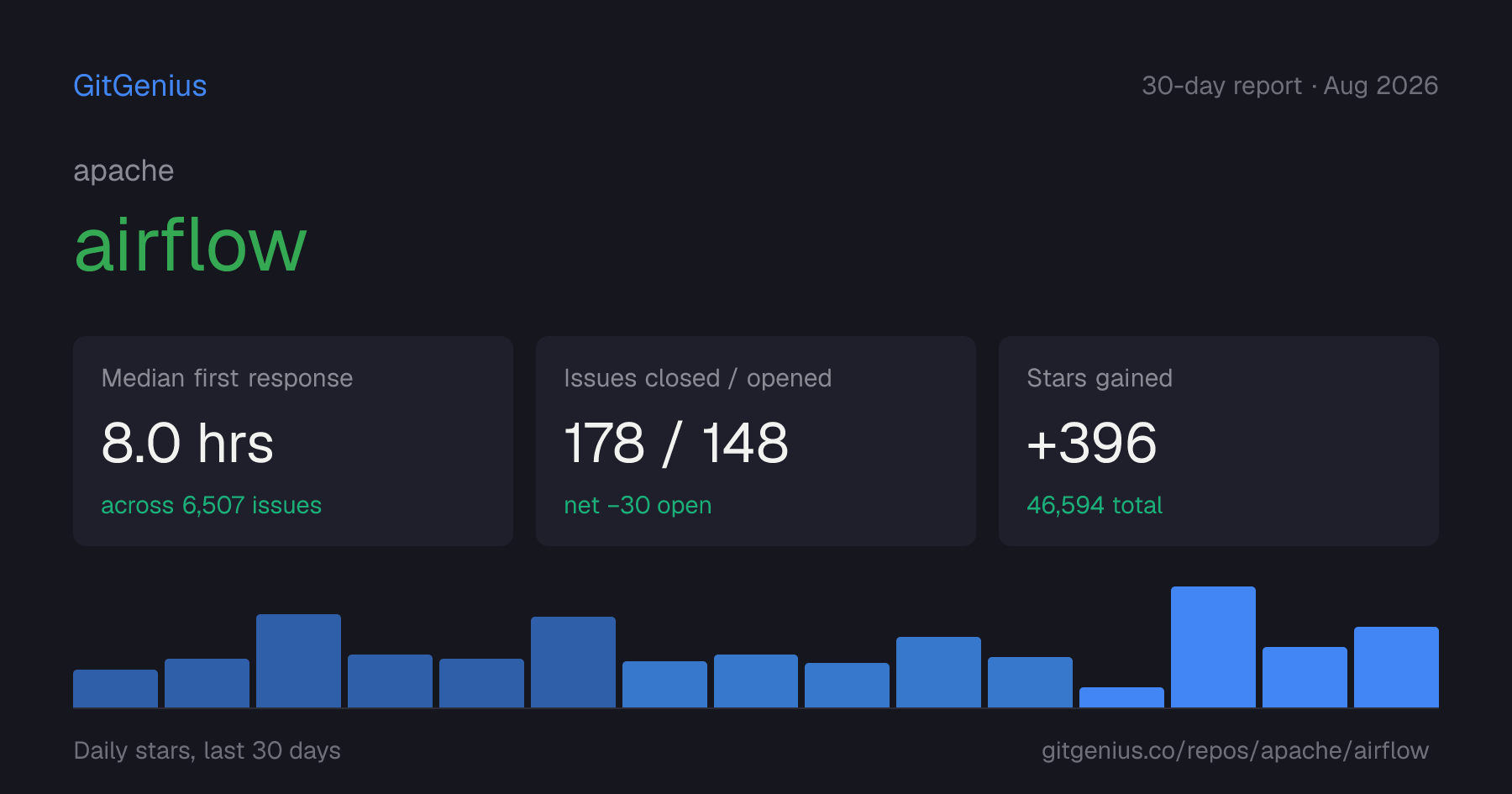This screenshot has width=1512, height=794.
Task: Click the shortest bar in the daily stars chart
Action: pyautogui.click(x=1121, y=697)
